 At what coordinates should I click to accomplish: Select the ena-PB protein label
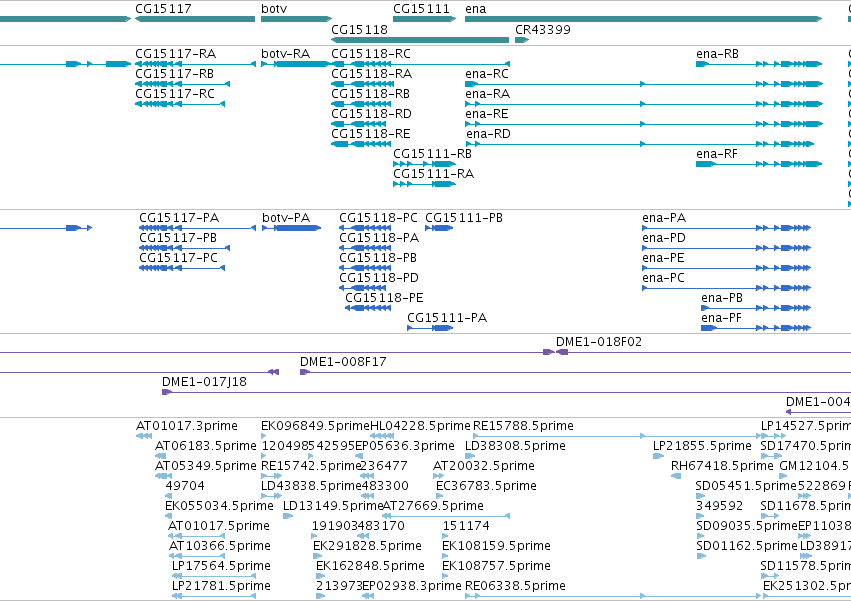point(722,299)
